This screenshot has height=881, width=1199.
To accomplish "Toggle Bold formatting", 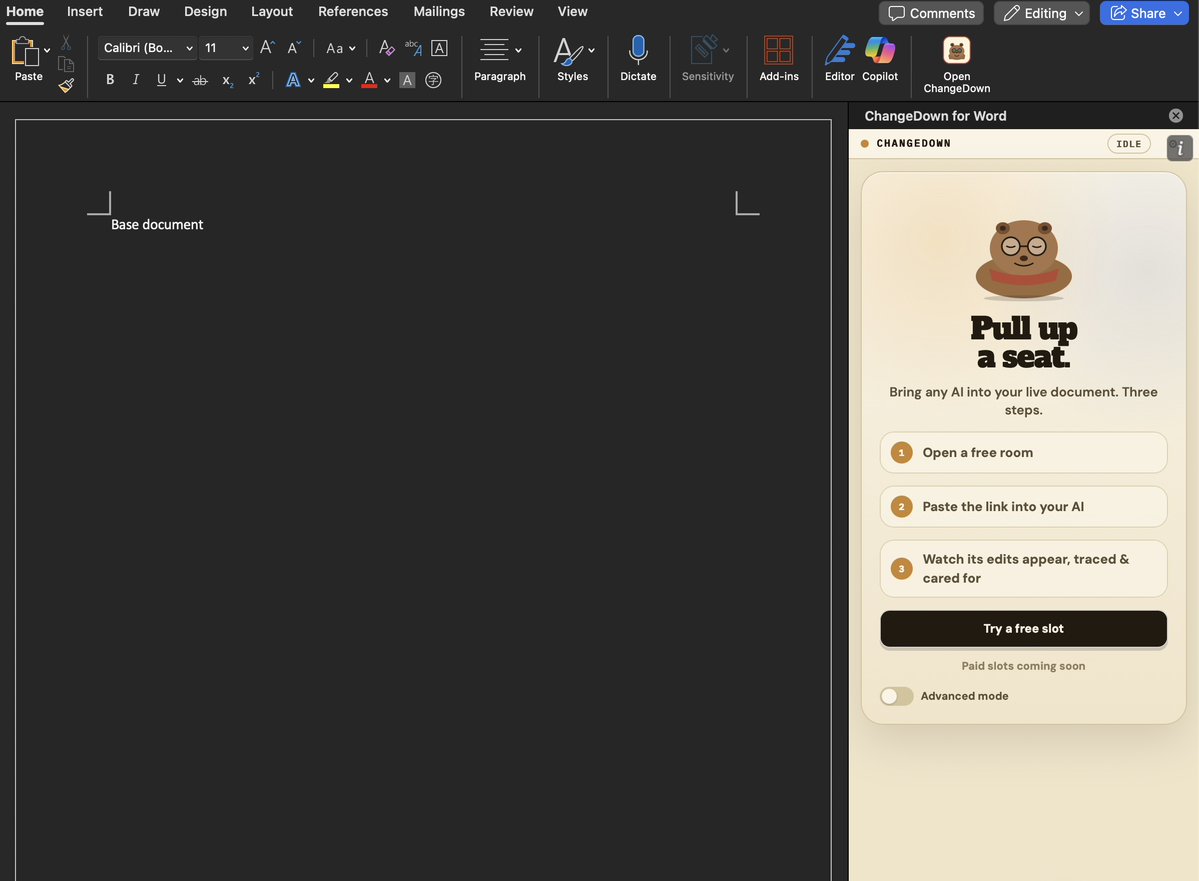I will point(110,80).
